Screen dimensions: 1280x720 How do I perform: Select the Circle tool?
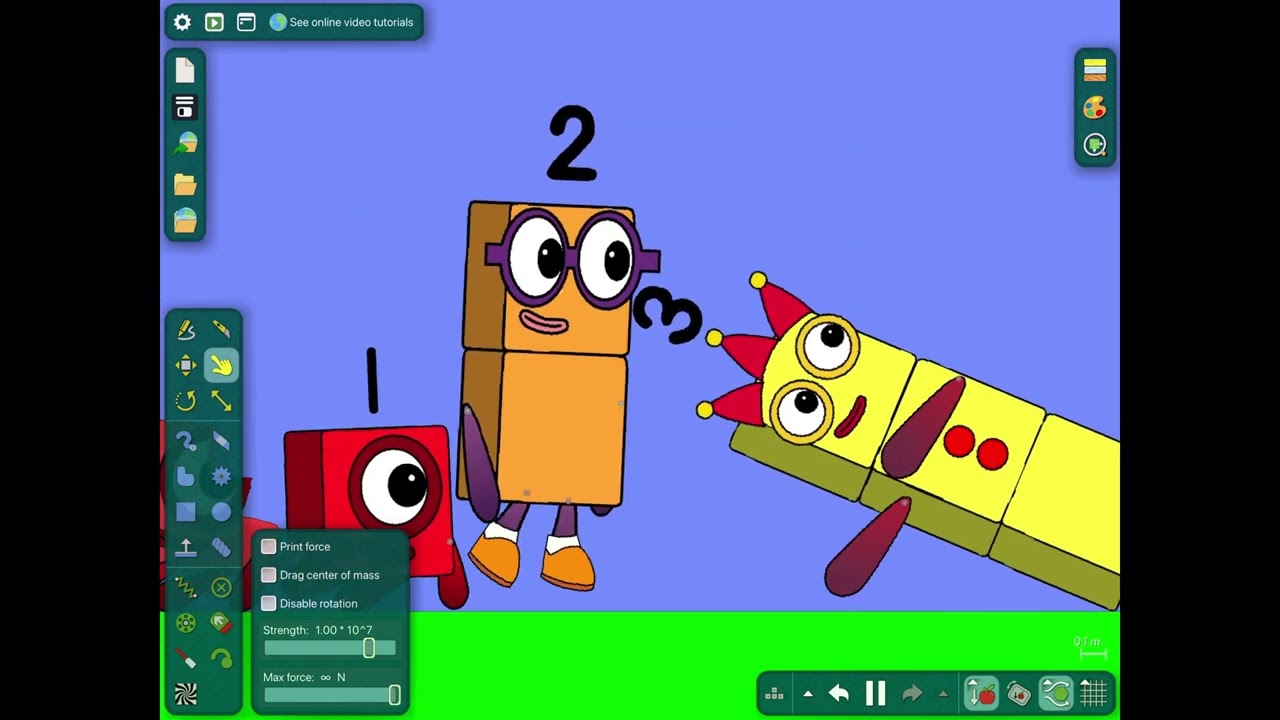click(221, 512)
